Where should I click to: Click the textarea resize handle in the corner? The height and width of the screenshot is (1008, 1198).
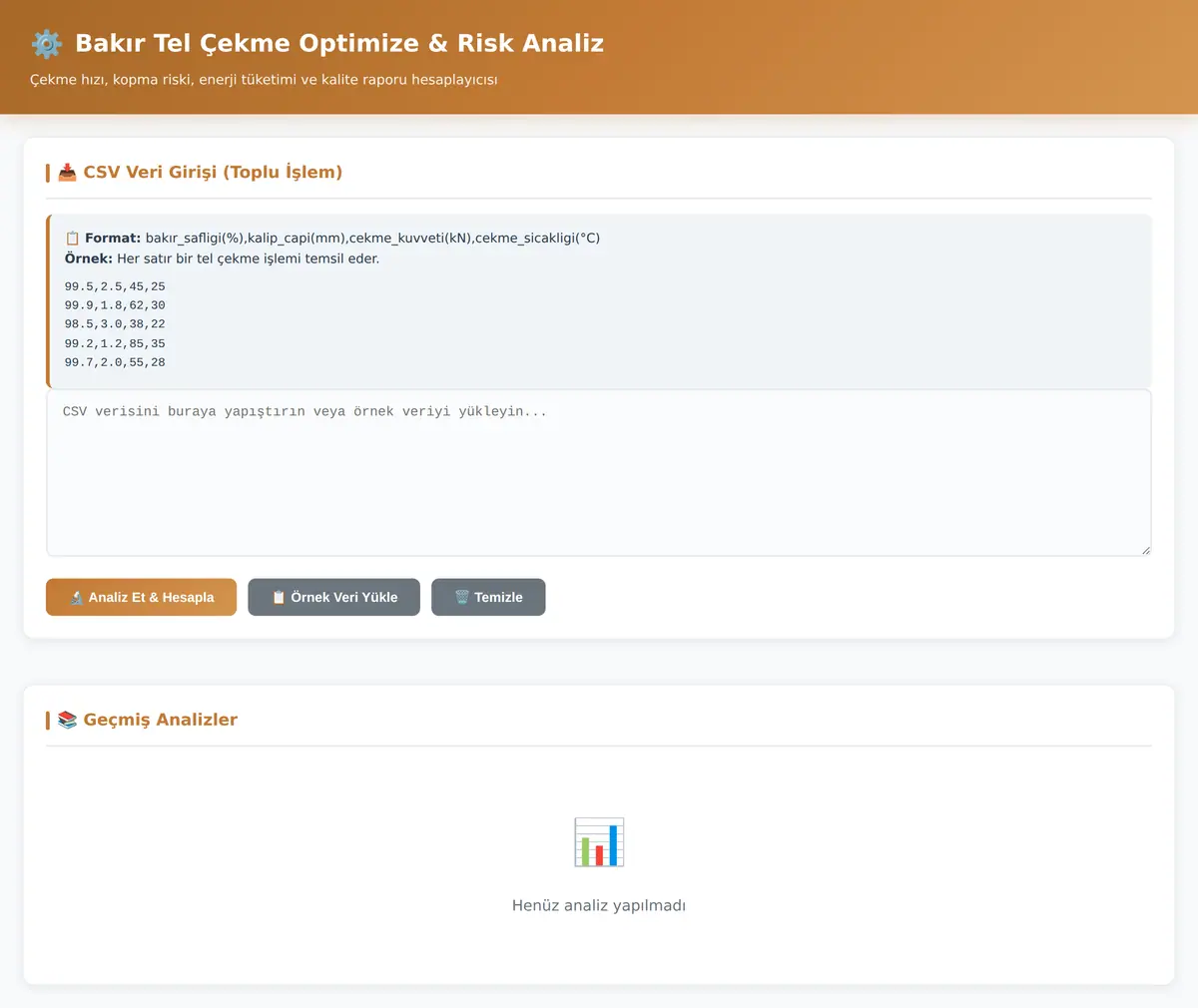coord(1145,550)
